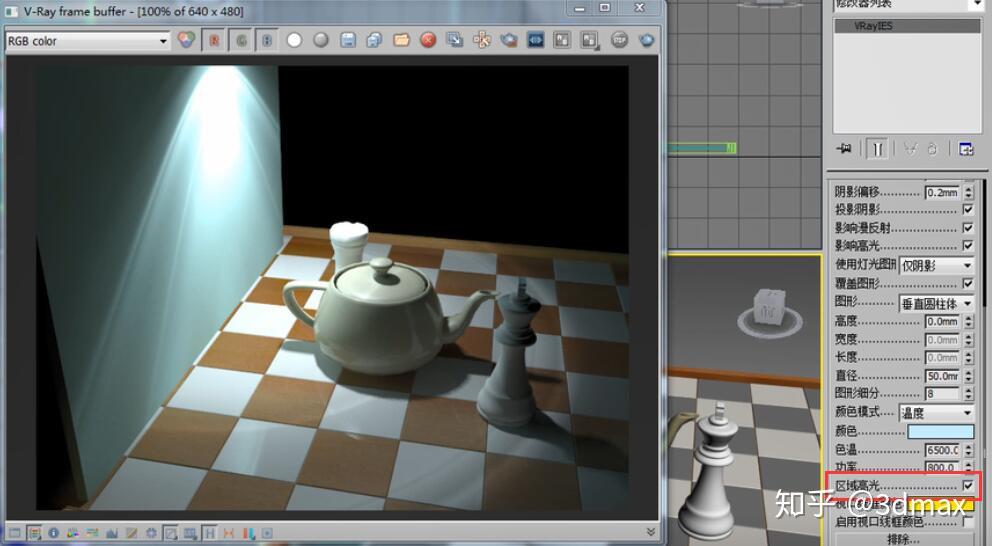Toggle show end result icon
Screen dimensions: 992x546
point(877,149)
